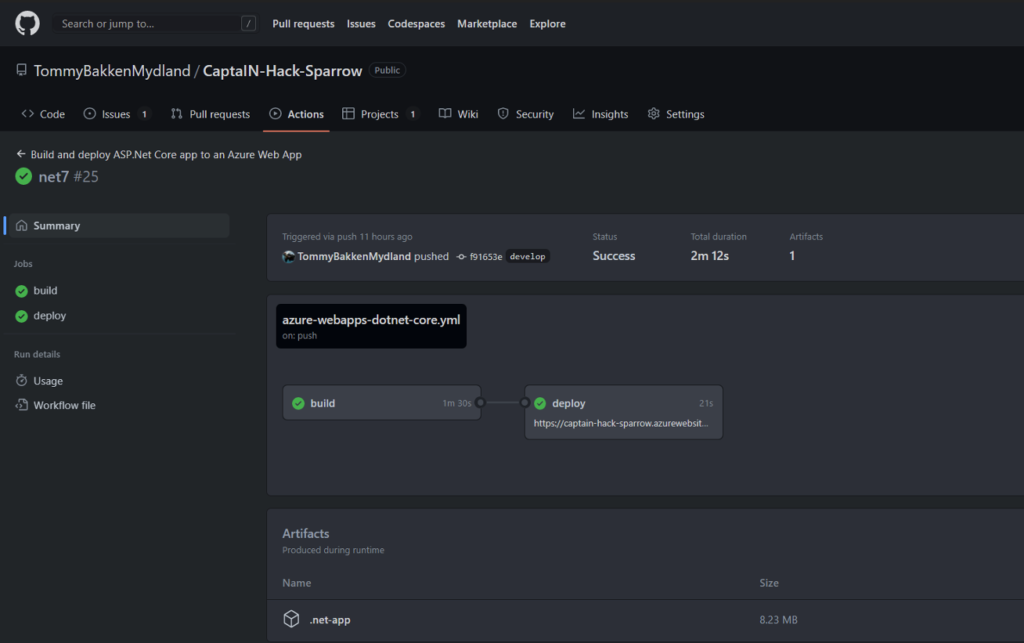The height and width of the screenshot is (643, 1024).
Task: Open Usage under Run details
Action: 48,381
